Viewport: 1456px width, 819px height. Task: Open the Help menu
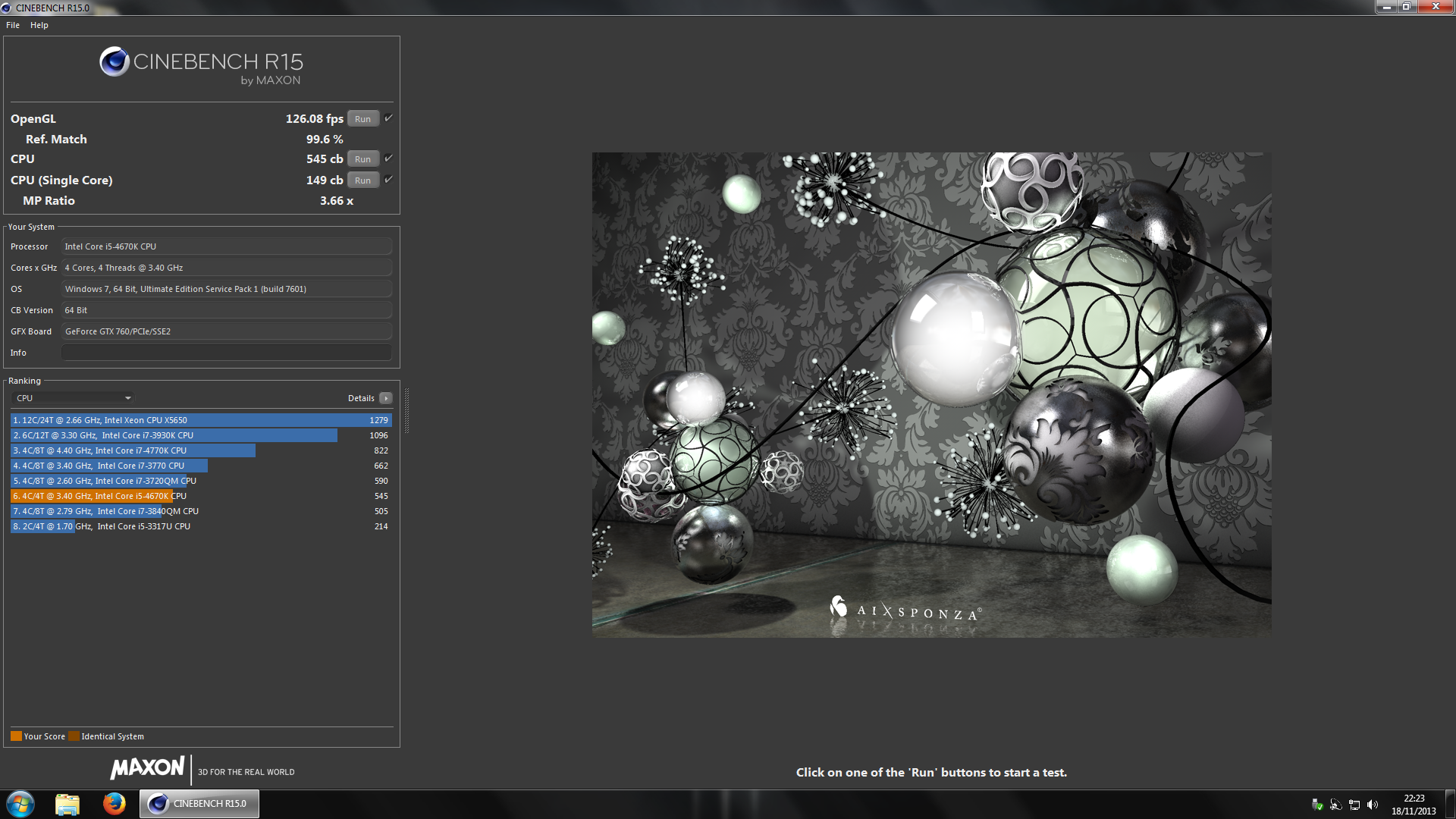39,25
